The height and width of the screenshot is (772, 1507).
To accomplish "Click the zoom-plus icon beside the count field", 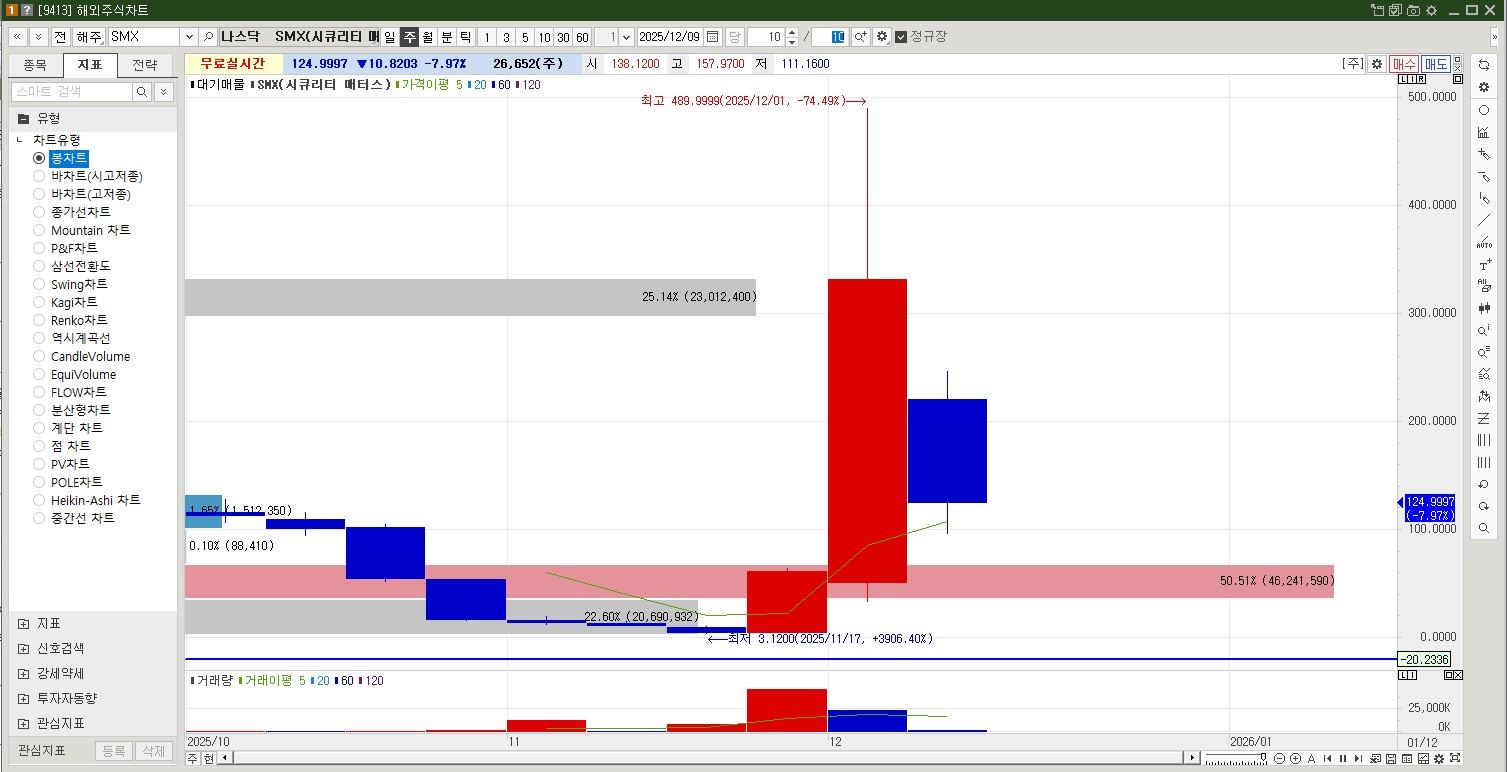I will coord(860,37).
